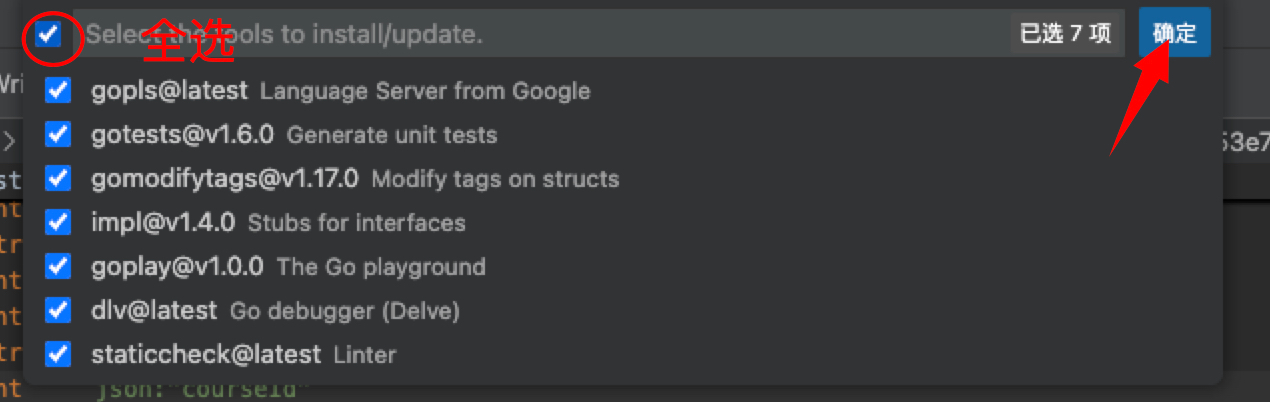Toggle the impl@v1.4.0 checkbox
Image resolution: width=1270 pixels, height=402 pixels.
(x=59, y=222)
